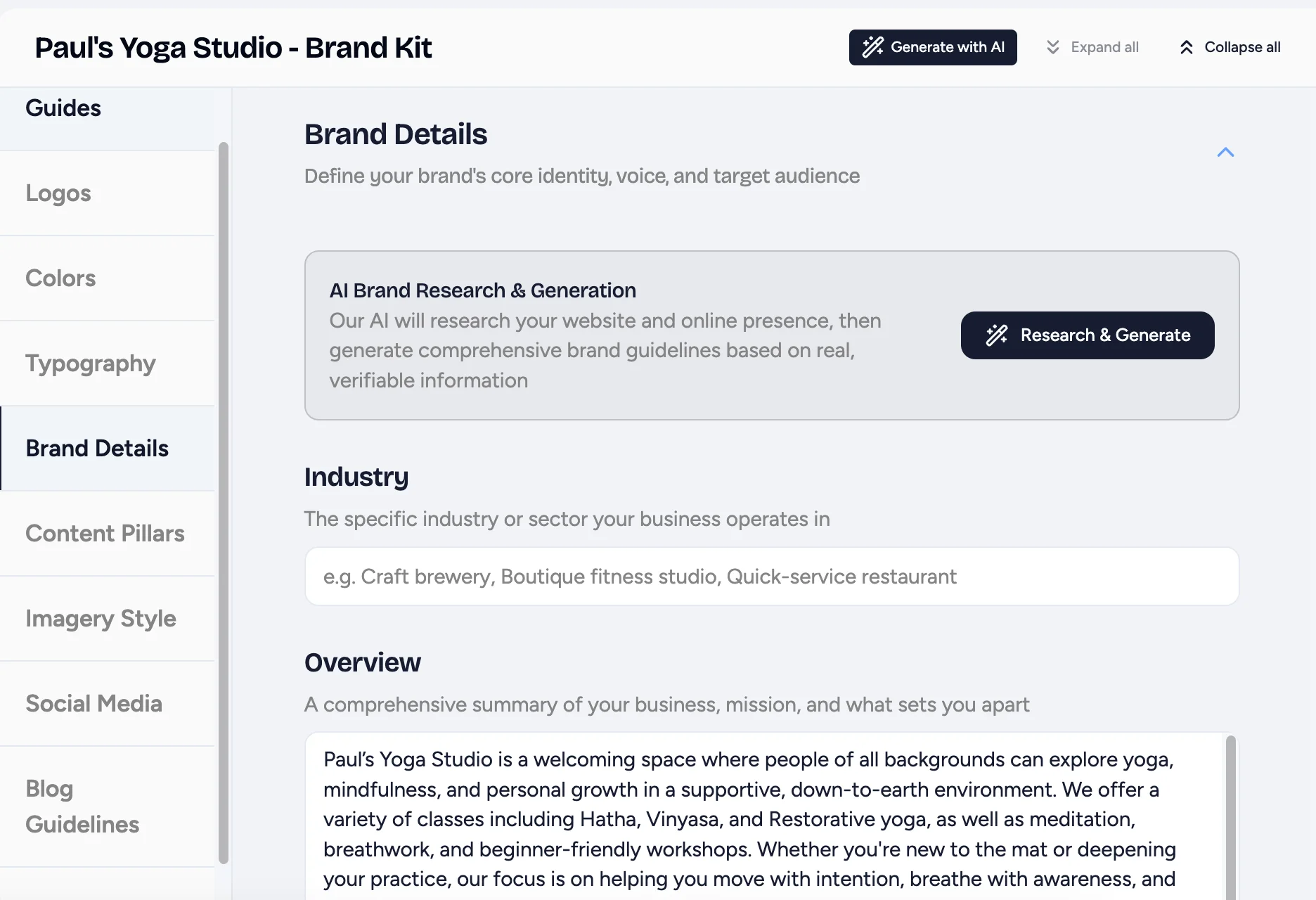Click the 'Our AI will research your website' description
The height and width of the screenshot is (900, 1316).
605,350
